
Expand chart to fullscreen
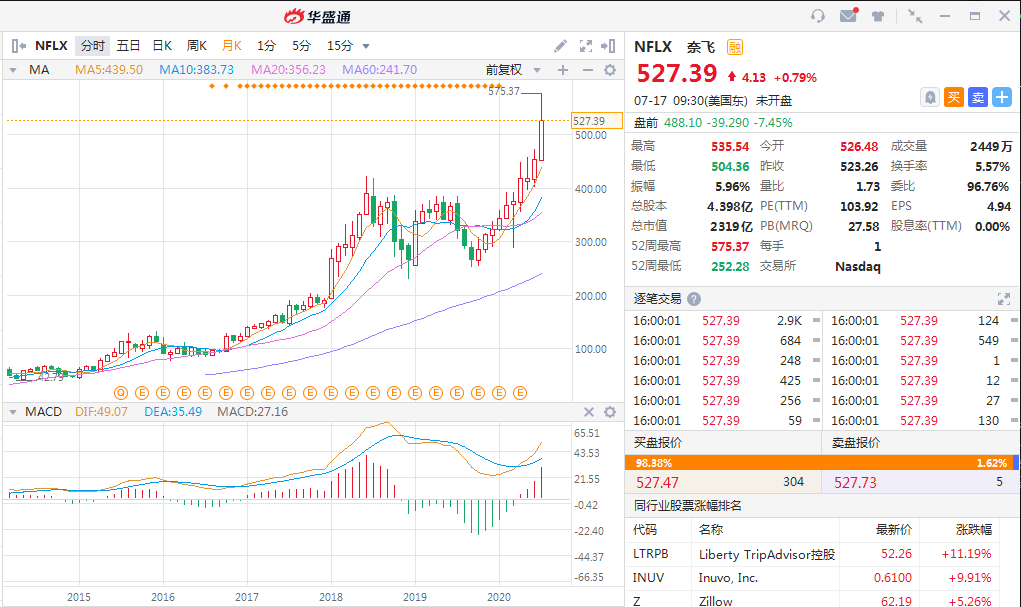tap(585, 46)
